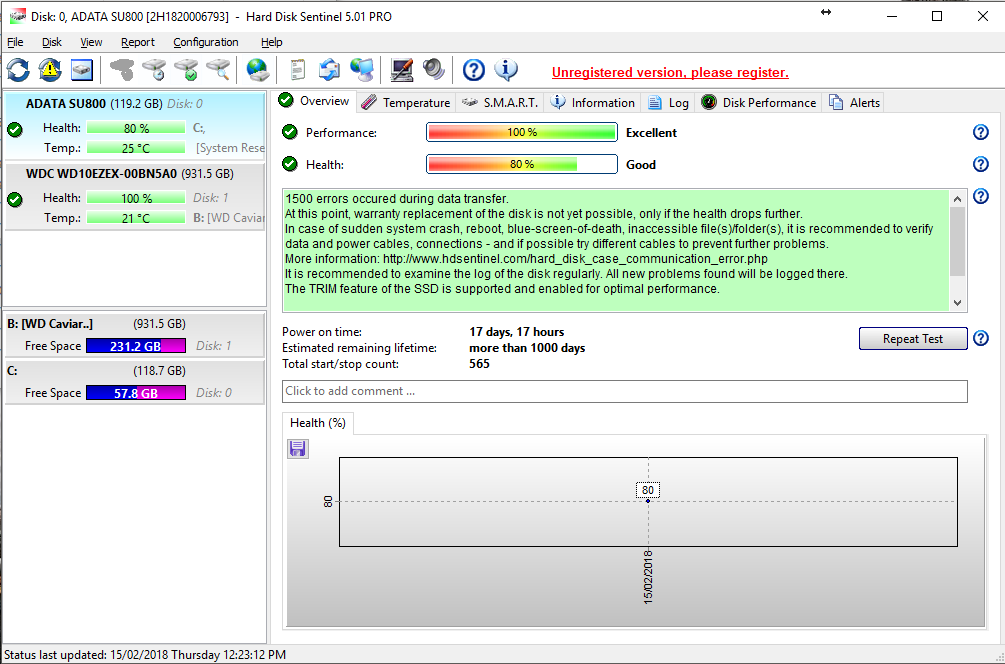The height and width of the screenshot is (664, 1005).
Task: Open the Configuration menu
Action: tap(206, 42)
